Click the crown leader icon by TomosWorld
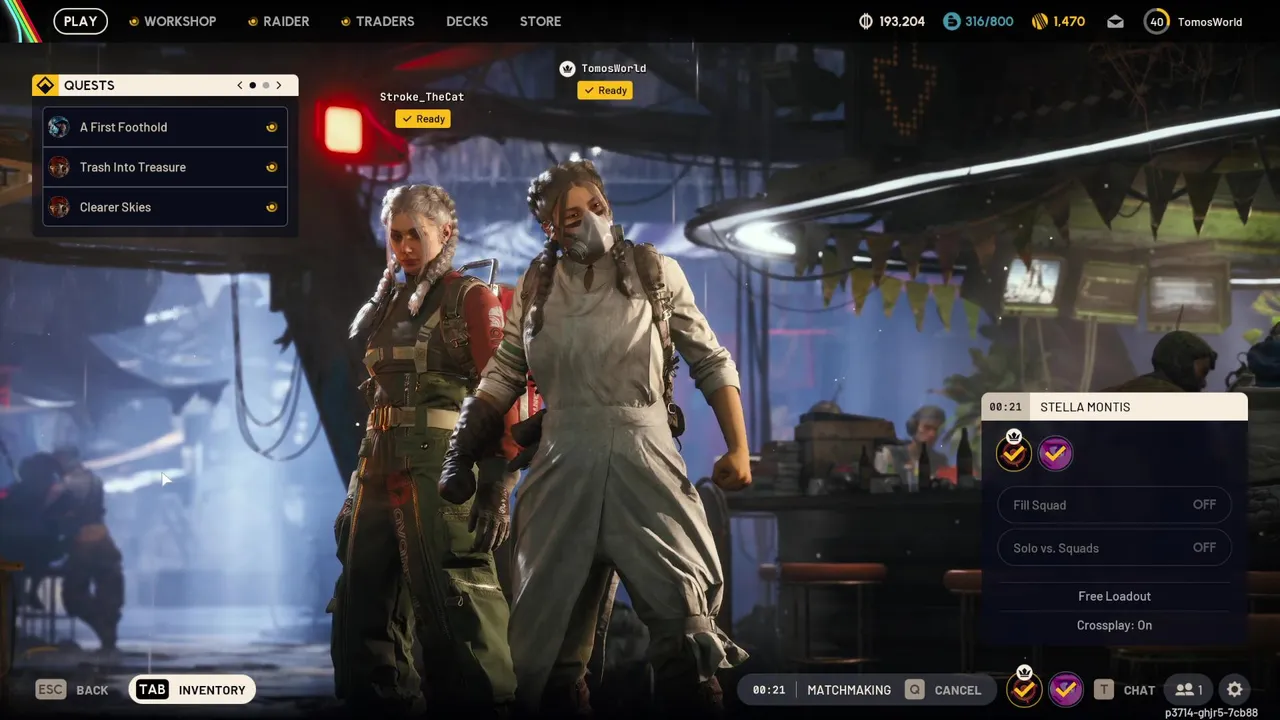Screen dimensions: 1280x720 (568, 68)
